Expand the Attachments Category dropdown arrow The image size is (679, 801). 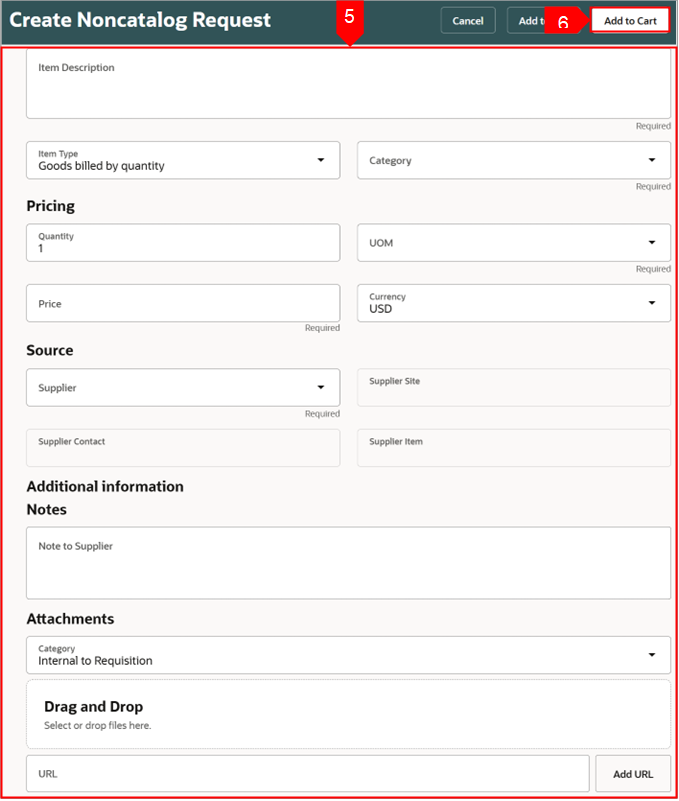tap(652, 655)
